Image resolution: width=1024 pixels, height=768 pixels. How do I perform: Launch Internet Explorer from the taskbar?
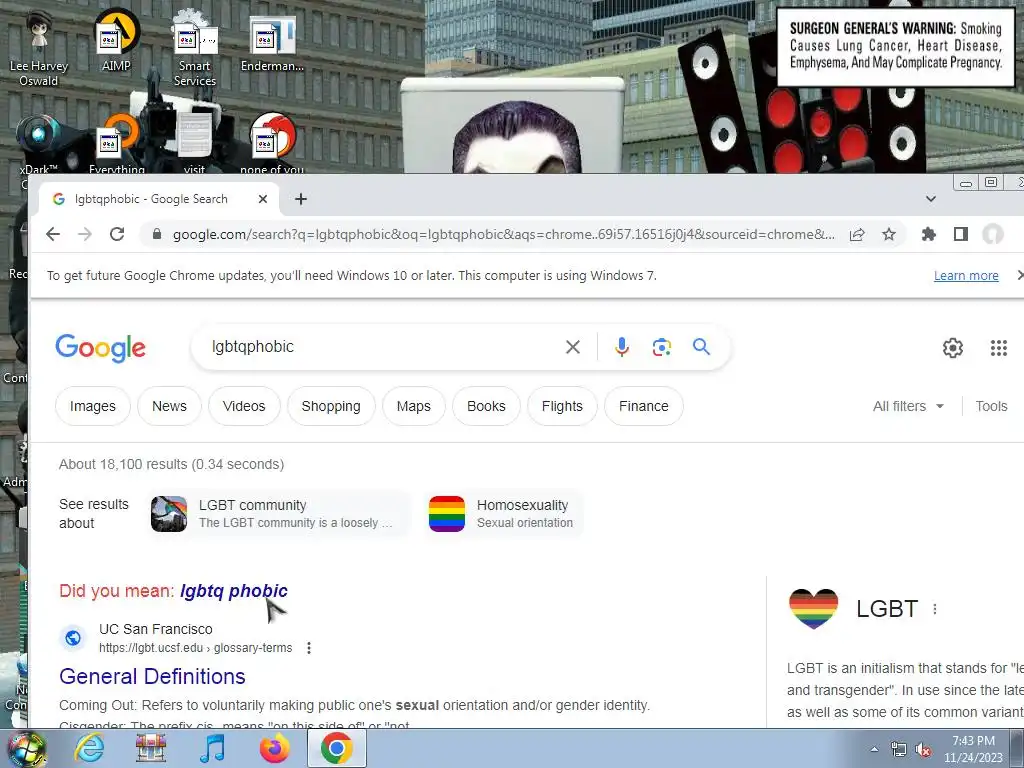click(x=89, y=748)
